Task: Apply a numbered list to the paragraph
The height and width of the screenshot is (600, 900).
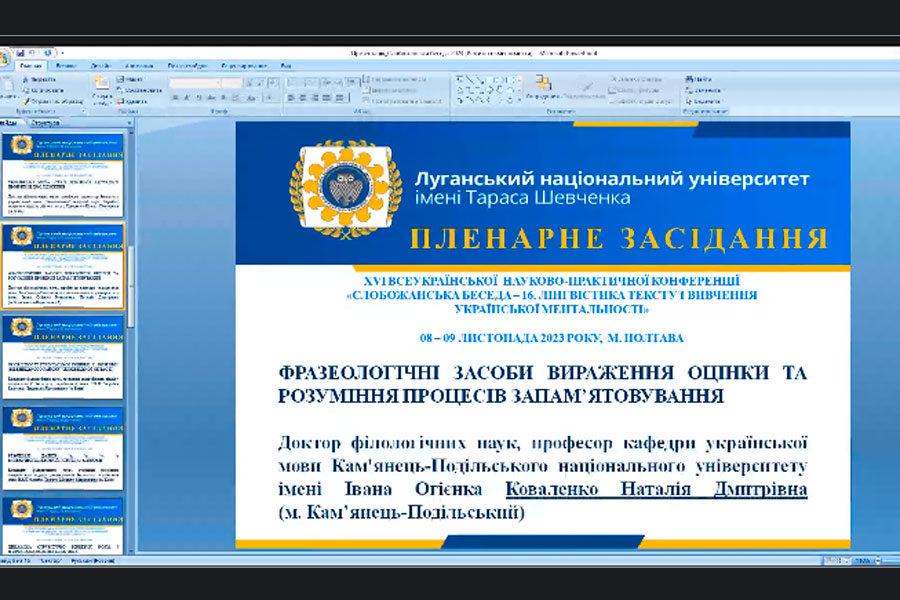Action: [x=311, y=83]
